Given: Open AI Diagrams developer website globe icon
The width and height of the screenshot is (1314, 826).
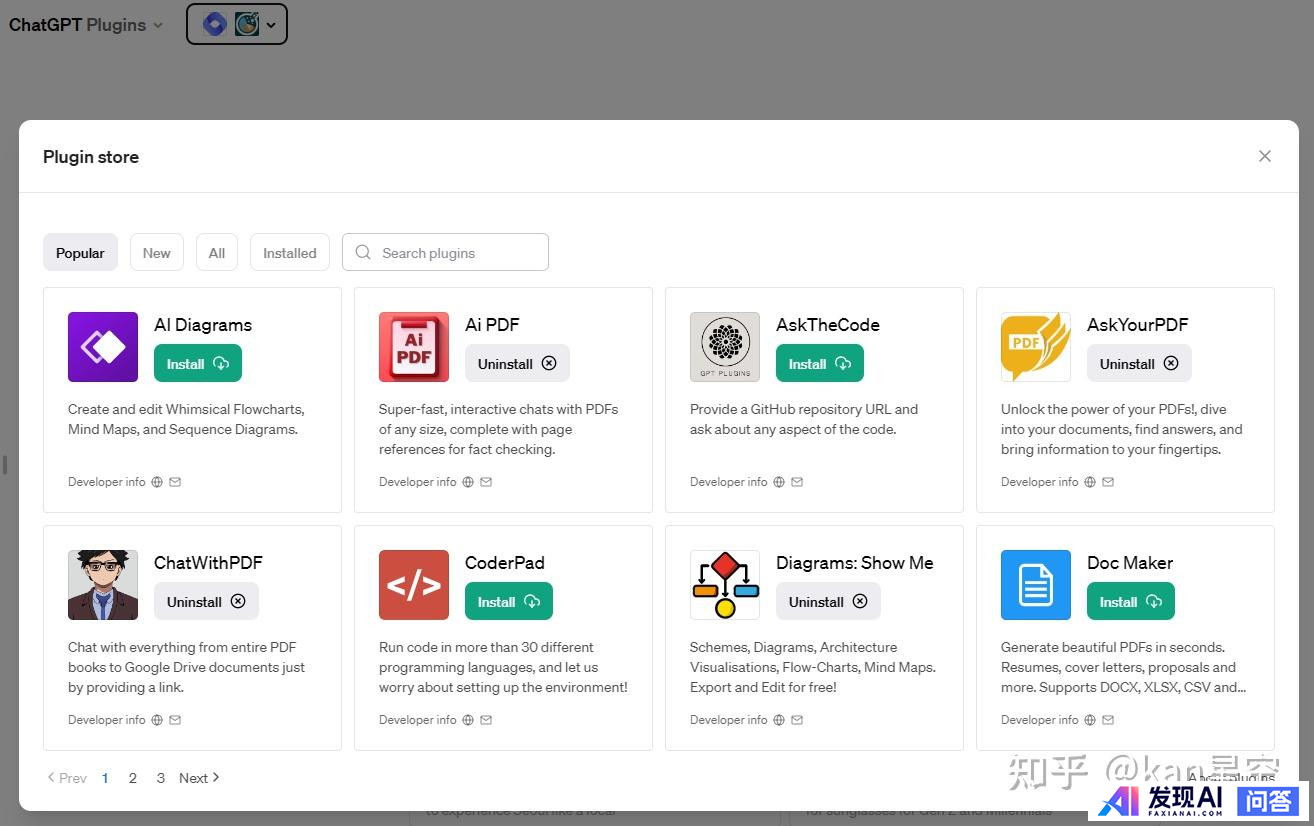Looking at the screenshot, I should coord(157,482).
